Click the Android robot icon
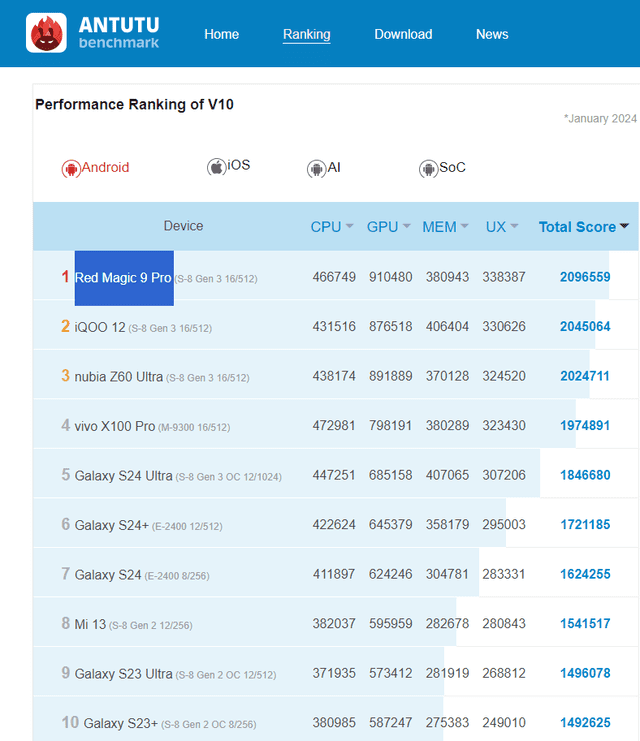 click(x=71, y=168)
